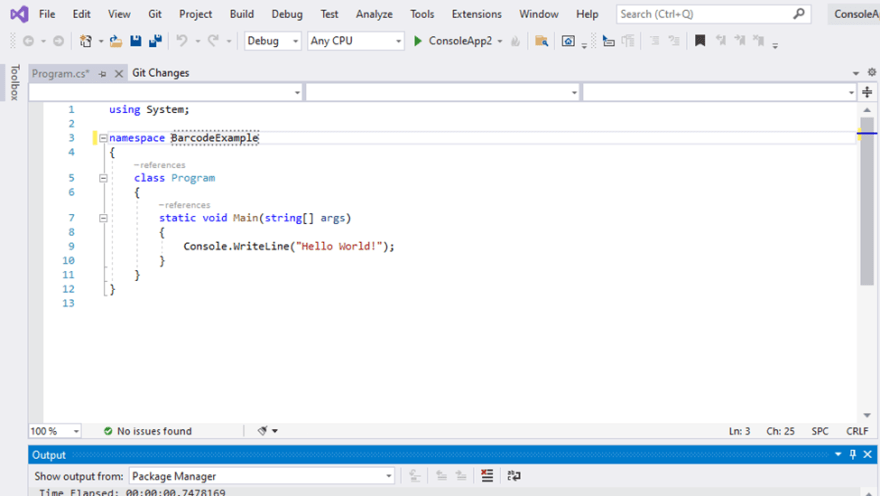Viewport: 880px width, 496px height.
Task: Navigate backward with the back arrow icon
Action: coord(28,41)
